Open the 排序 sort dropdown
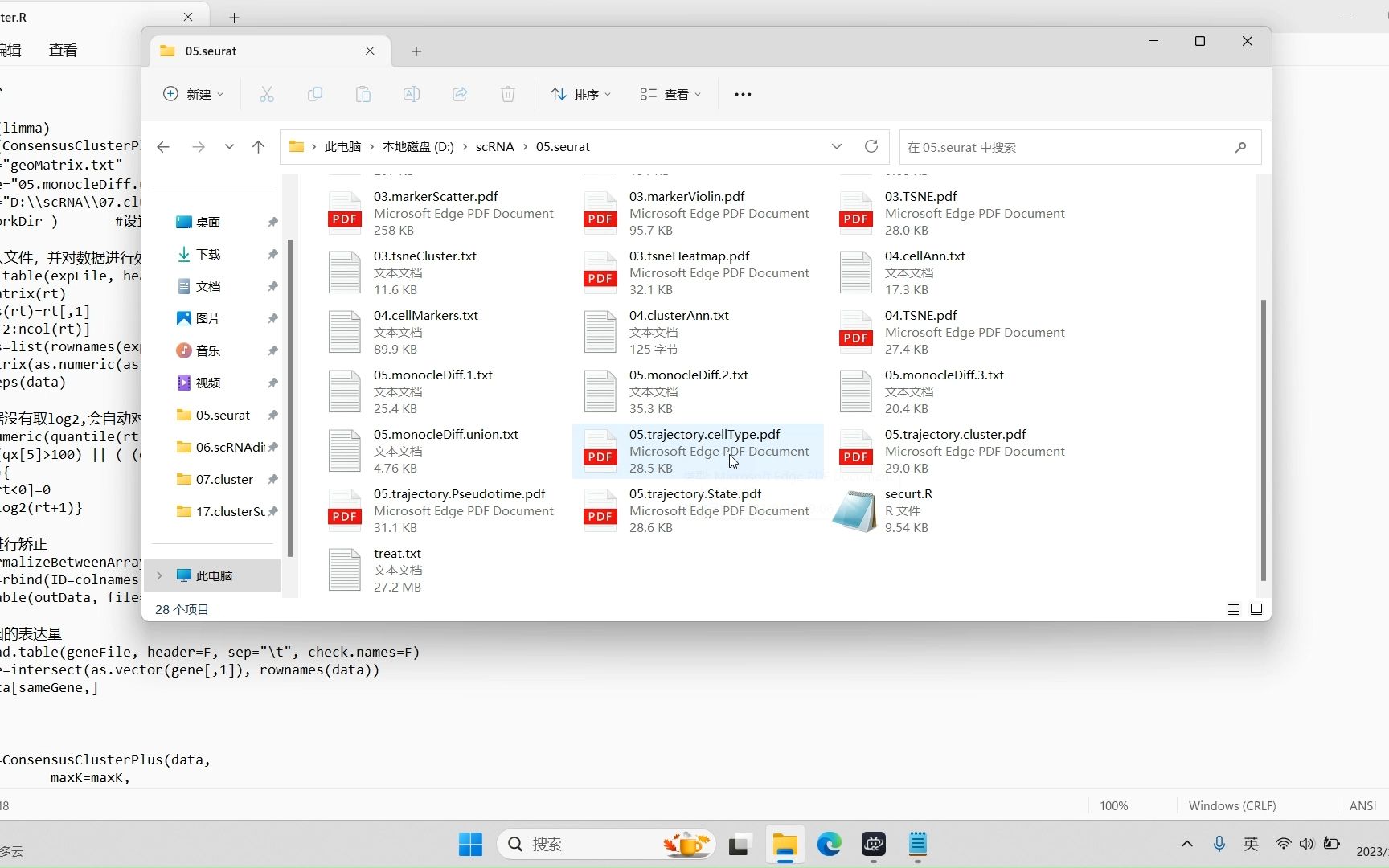1389x868 pixels. click(x=580, y=95)
